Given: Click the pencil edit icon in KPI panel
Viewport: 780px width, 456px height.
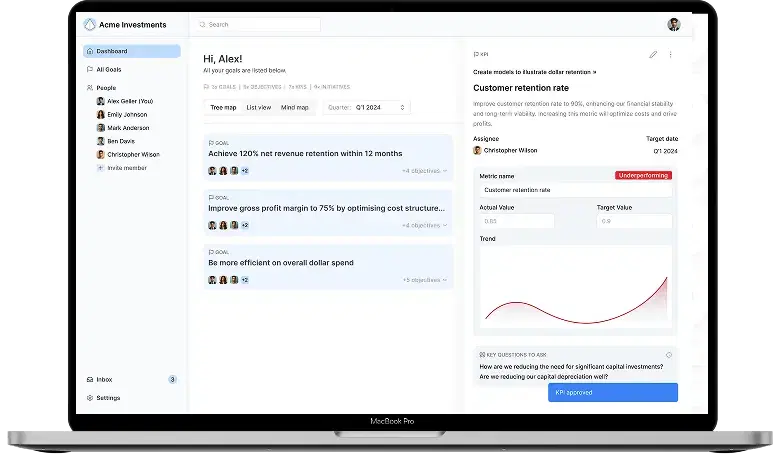Looking at the screenshot, I should pyautogui.click(x=653, y=55).
